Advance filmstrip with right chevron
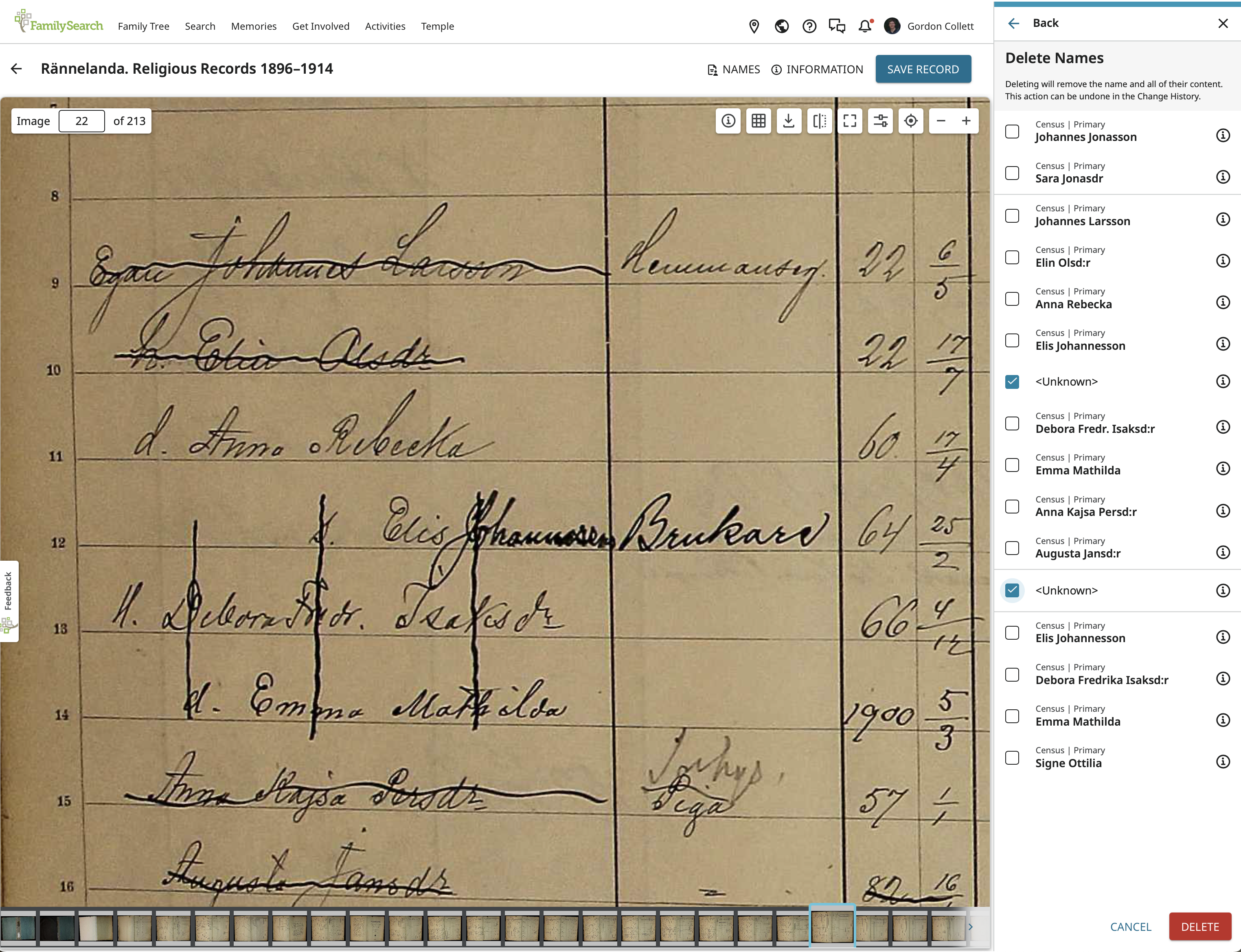This screenshot has height=952, width=1241. tap(970, 926)
